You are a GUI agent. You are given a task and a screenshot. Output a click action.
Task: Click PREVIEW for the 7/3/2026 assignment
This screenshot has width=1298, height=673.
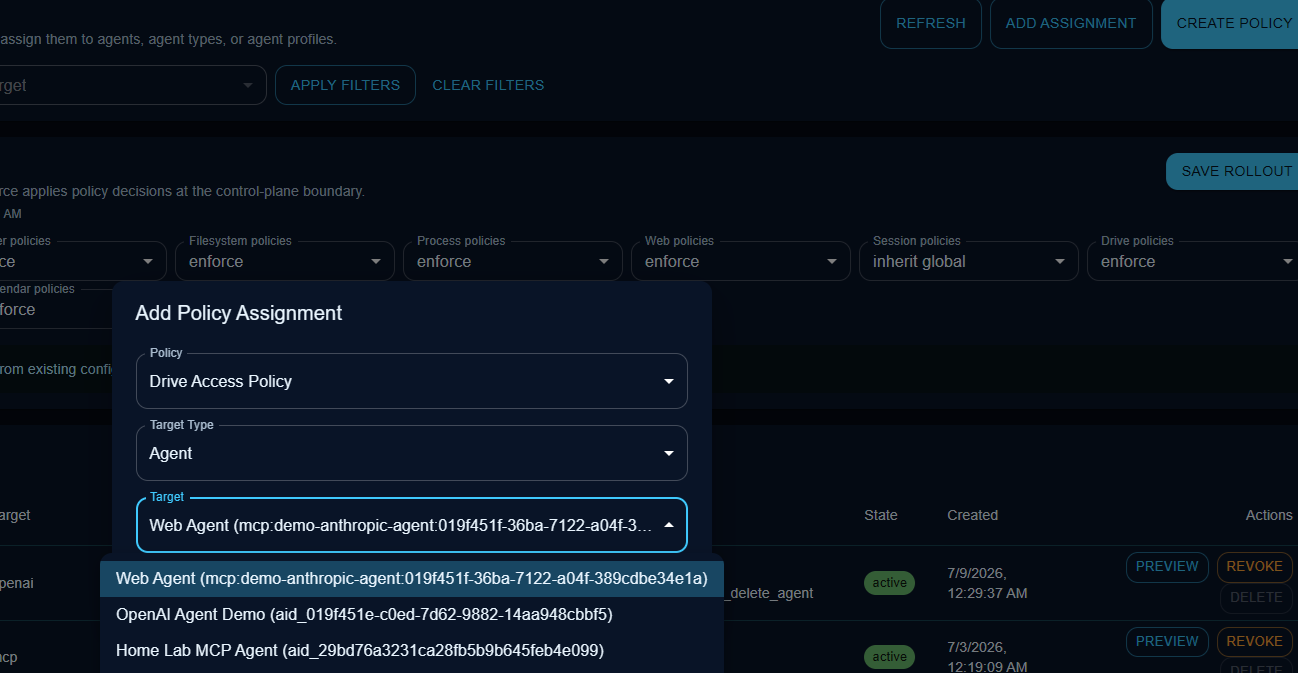click(1167, 642)
